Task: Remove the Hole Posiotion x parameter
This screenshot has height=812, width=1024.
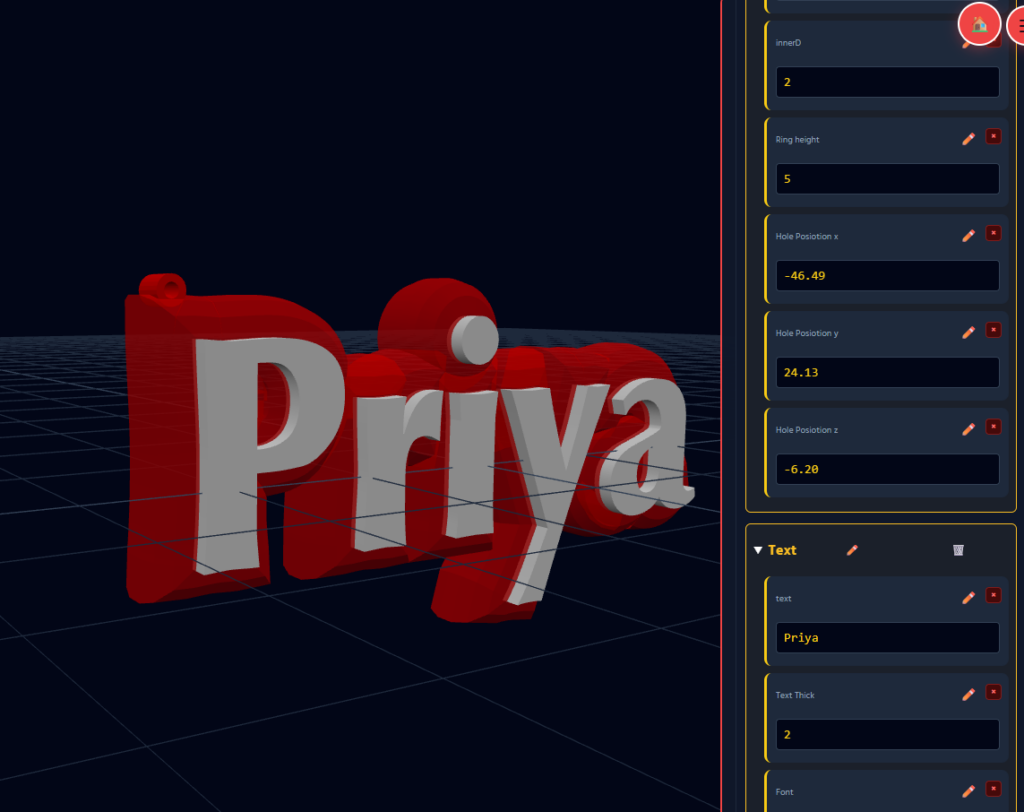Action: pyautogui.click(x=993, y=233)
